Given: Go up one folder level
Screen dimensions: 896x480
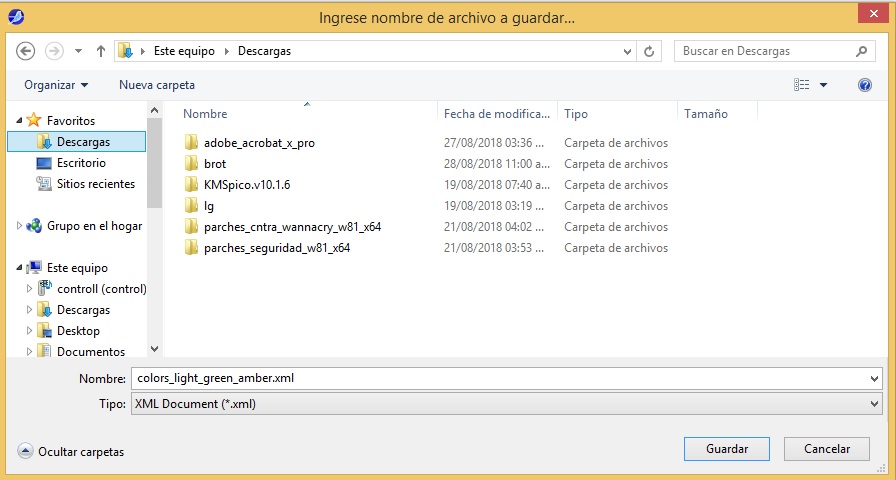Looking at the screenshot, I should (x=101, y=51).
